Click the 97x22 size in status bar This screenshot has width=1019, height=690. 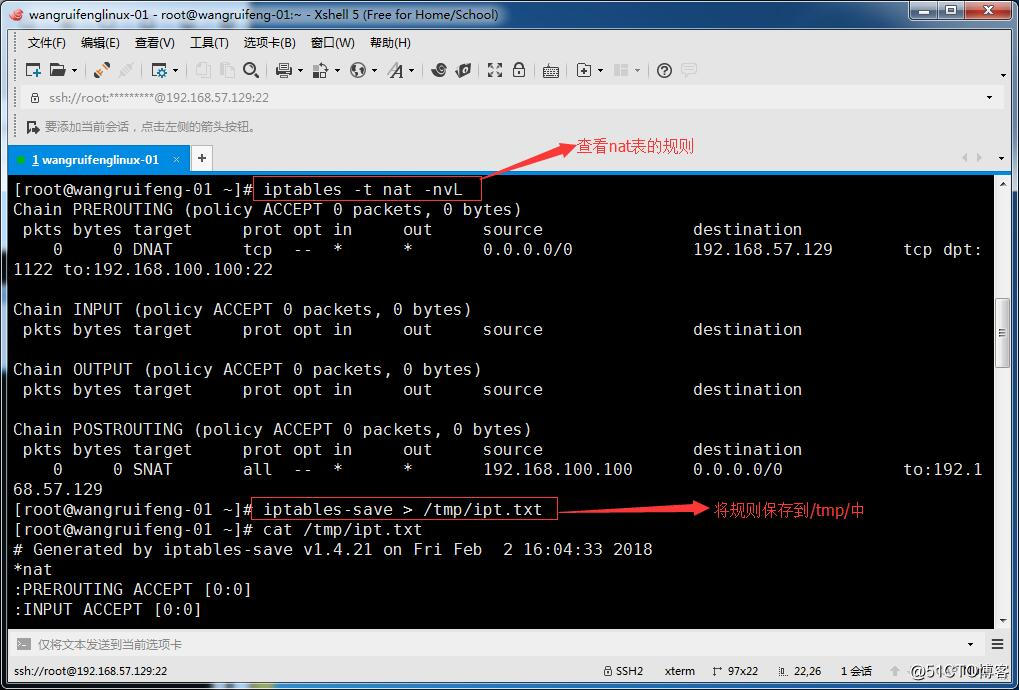click(735, 671)
